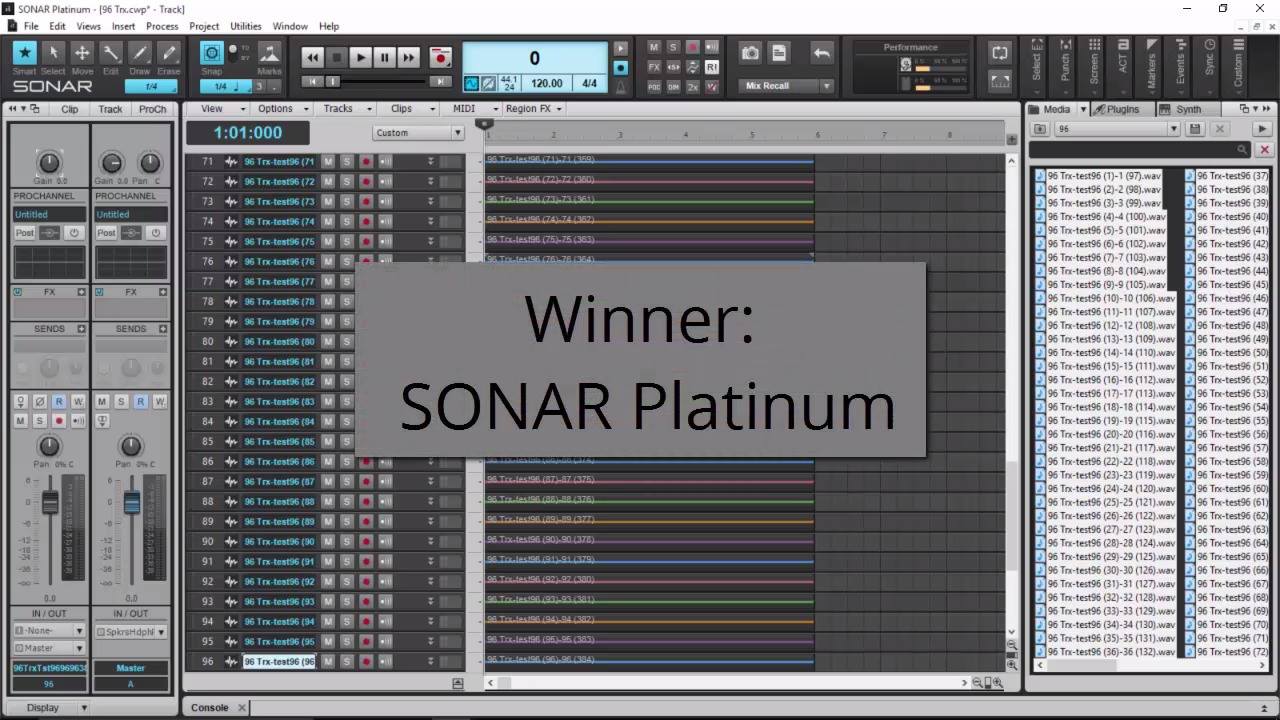This screenshot has width=1280, height=720.
Task: Select track name 96 Trx-test96 on row 96
Action: point(279,661)
